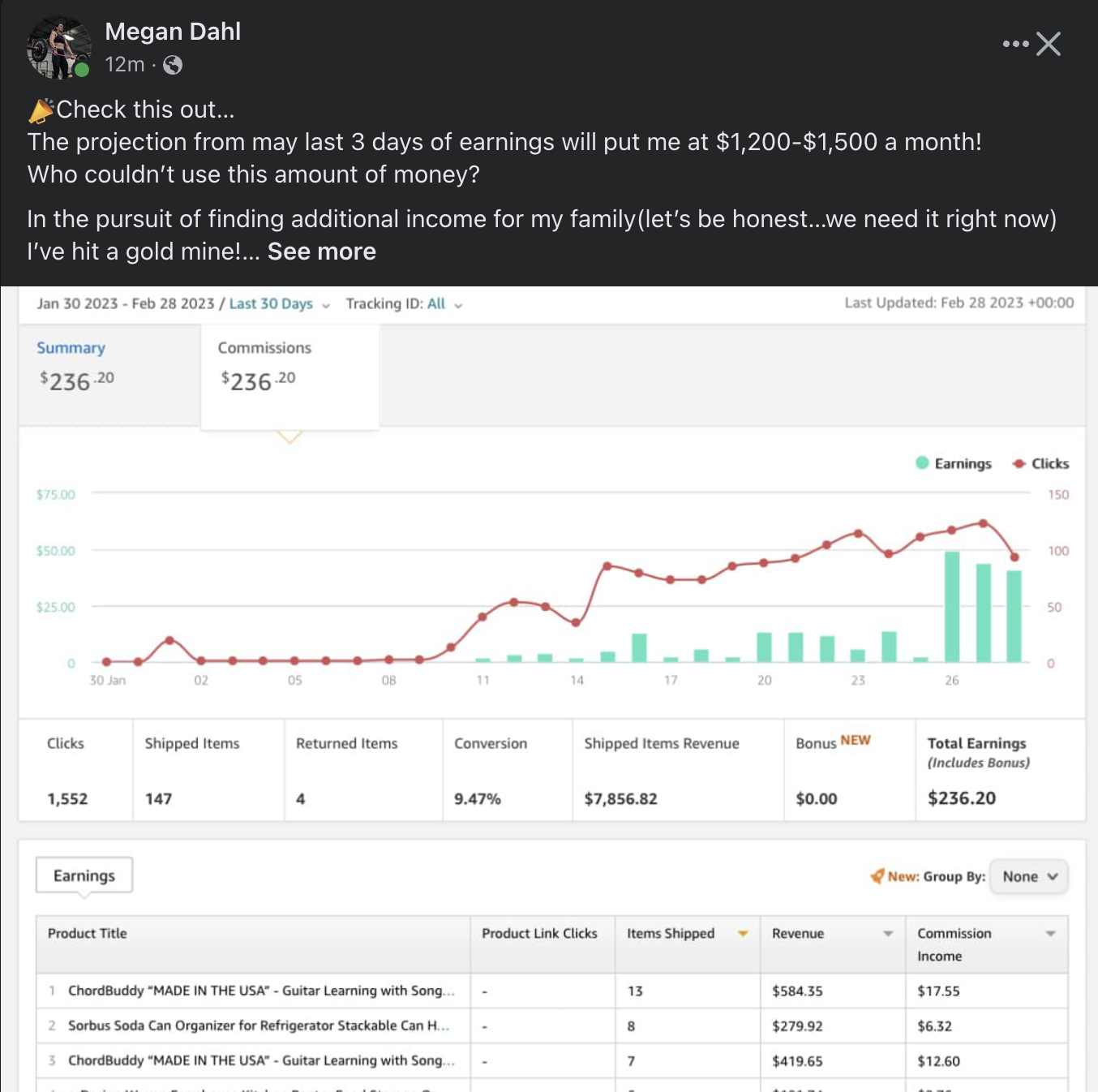Click the megaphone emoji in the post
This screenshot has width=1098, height=1092.
pos(41,110)
